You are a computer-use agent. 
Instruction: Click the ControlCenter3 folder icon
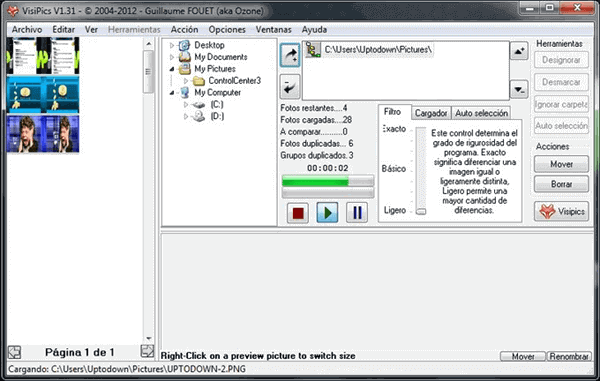click(x=199, y=81)
